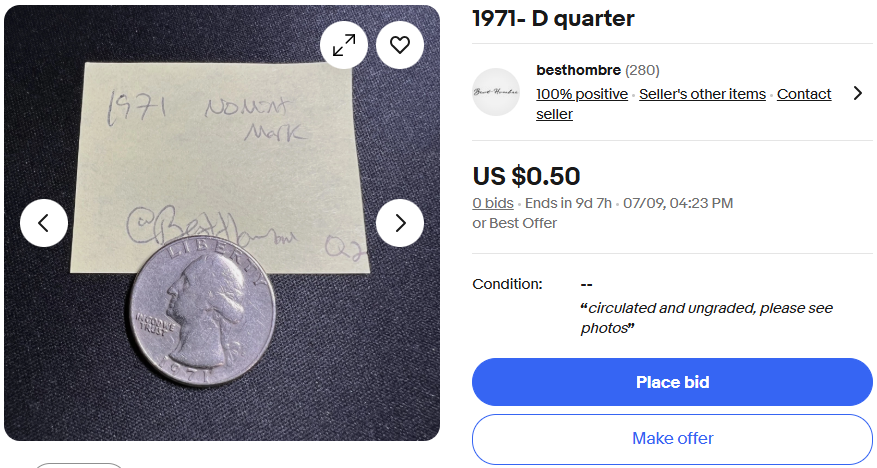Add listing to watchlist with heart icon
This screenshot has height=468, width=877.
[x=400, y=45]
